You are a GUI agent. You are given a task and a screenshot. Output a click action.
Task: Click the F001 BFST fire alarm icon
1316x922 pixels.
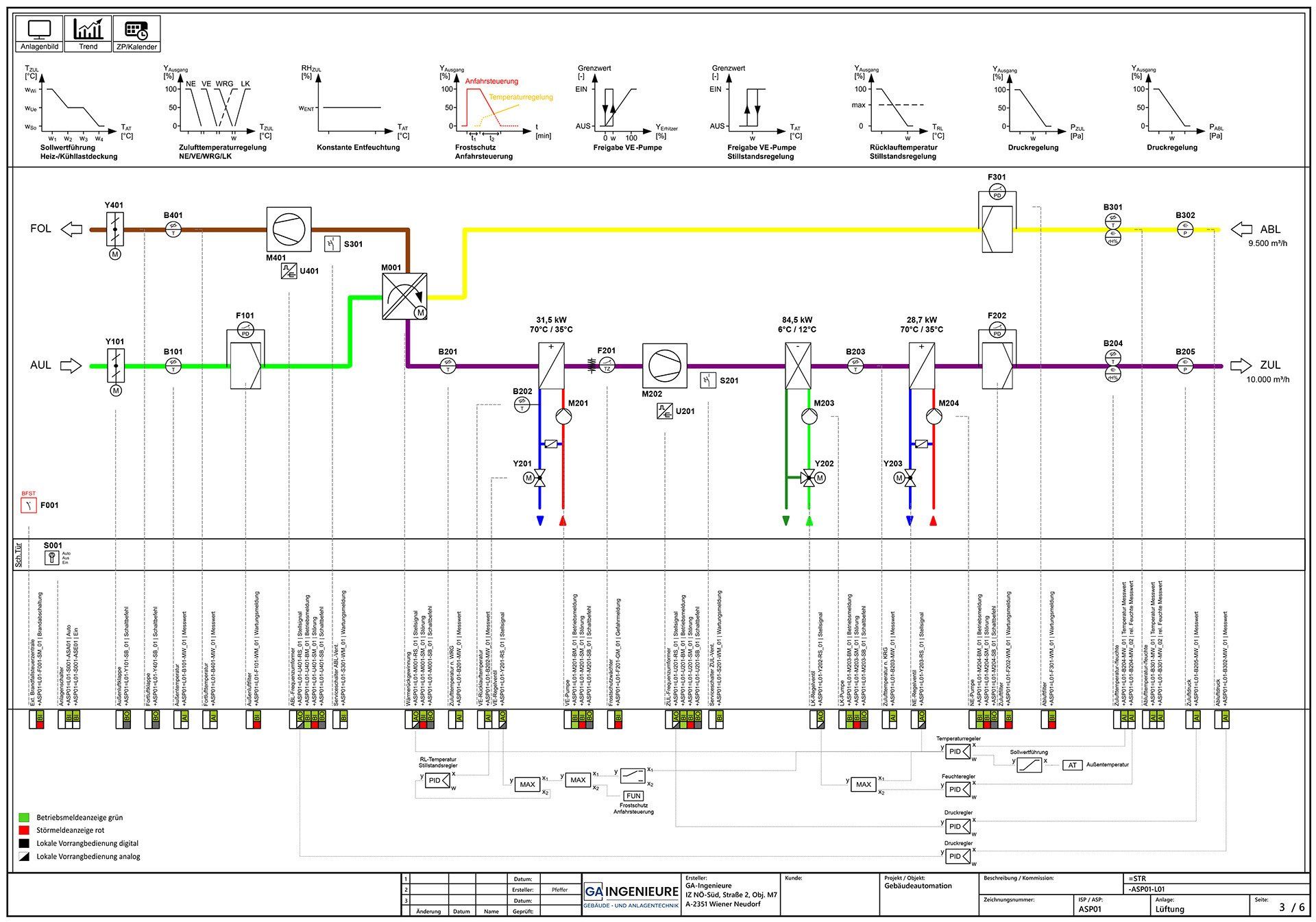click(29, 506)
